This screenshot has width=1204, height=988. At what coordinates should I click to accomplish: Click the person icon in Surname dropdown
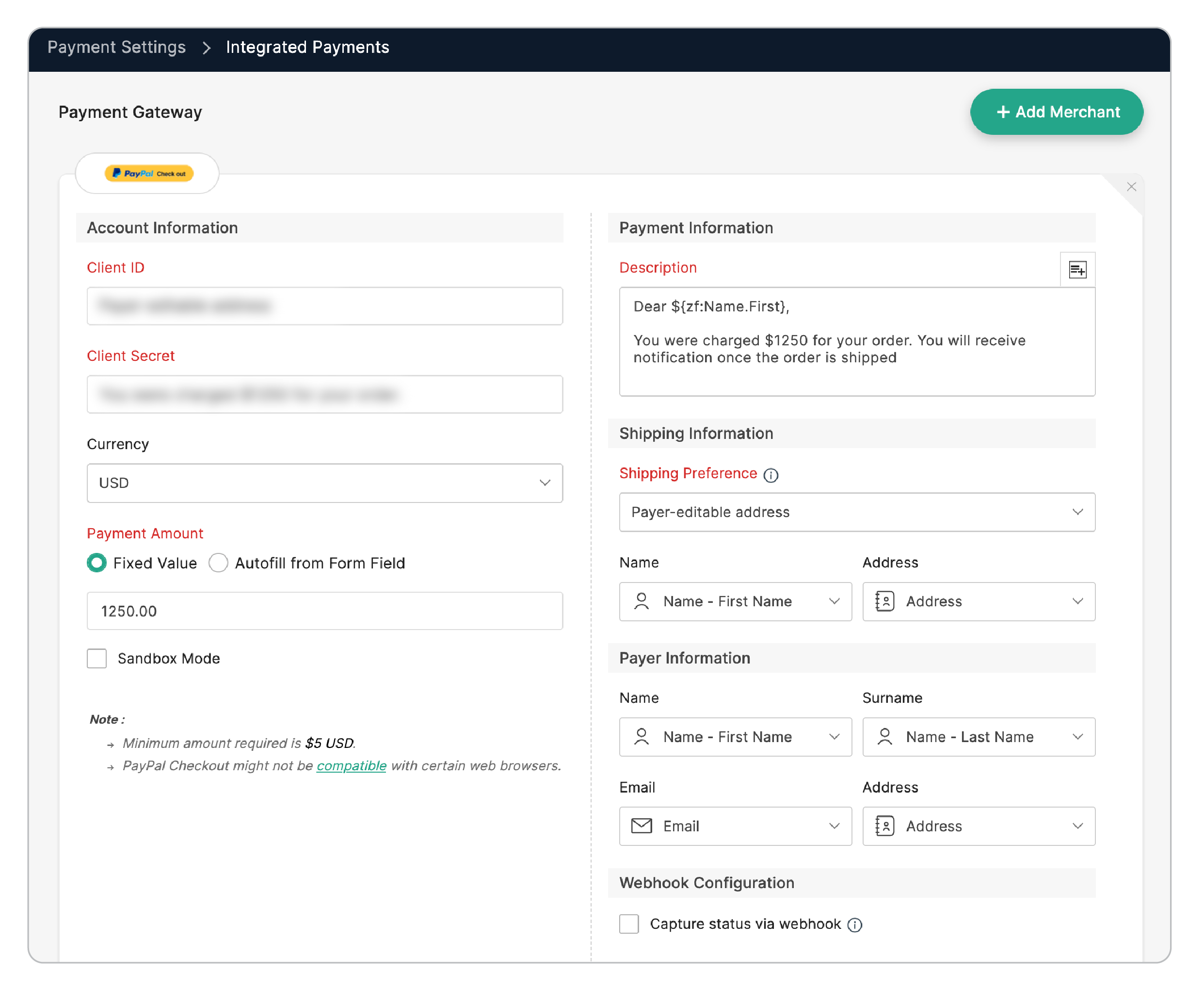coord(885,737)
